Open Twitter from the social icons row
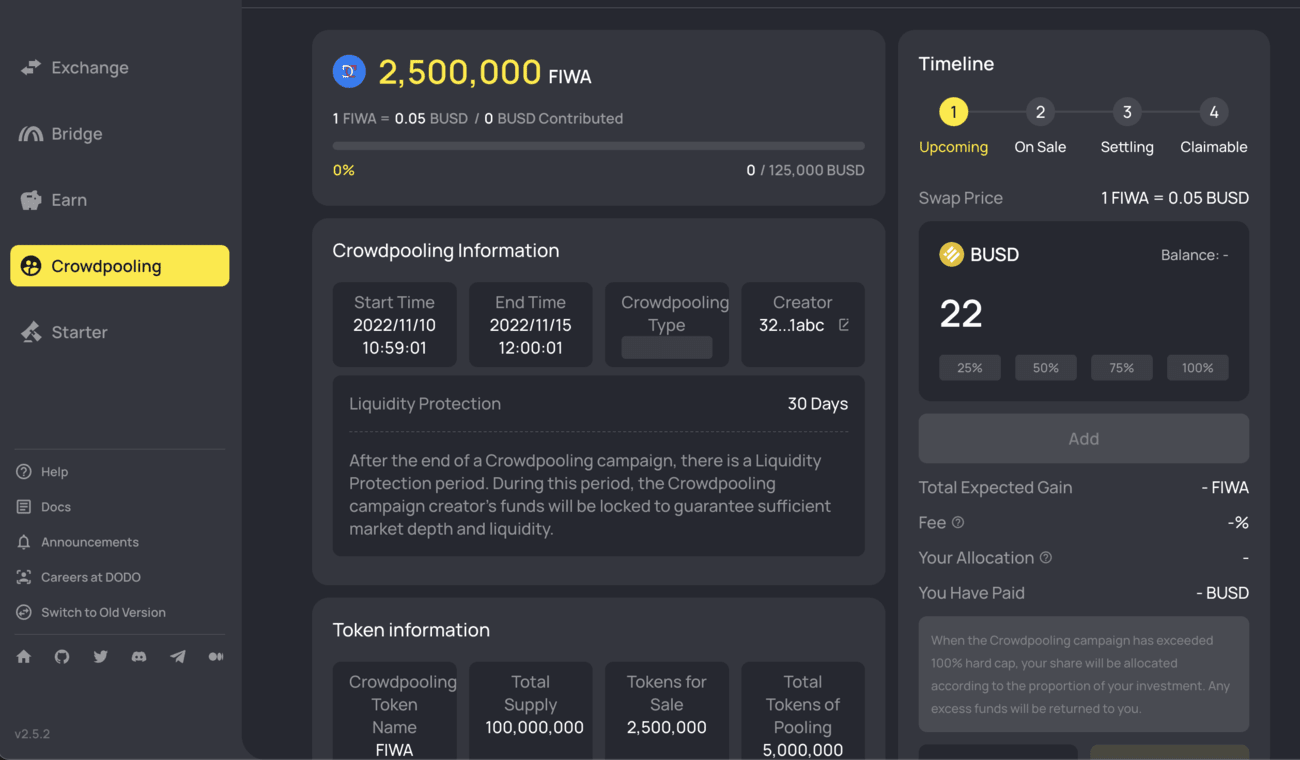1300x760 pixels. click(x=100, y=656)
